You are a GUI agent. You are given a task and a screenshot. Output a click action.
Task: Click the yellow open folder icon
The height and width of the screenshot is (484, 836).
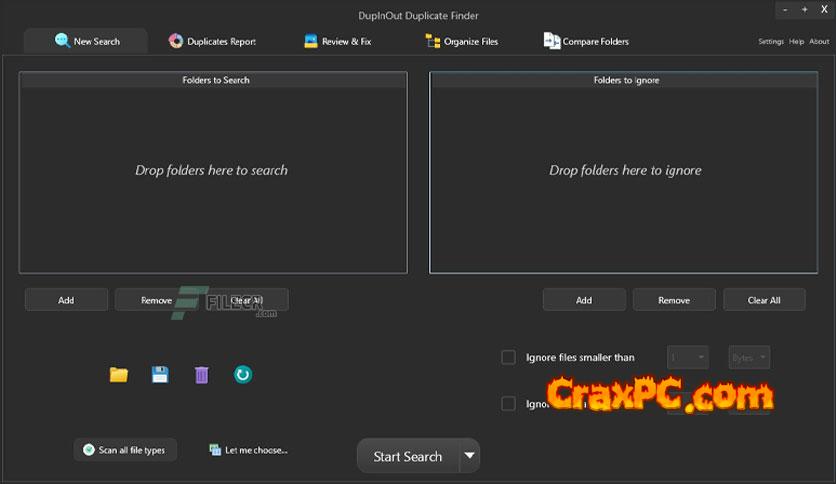(x=119, y=375)
